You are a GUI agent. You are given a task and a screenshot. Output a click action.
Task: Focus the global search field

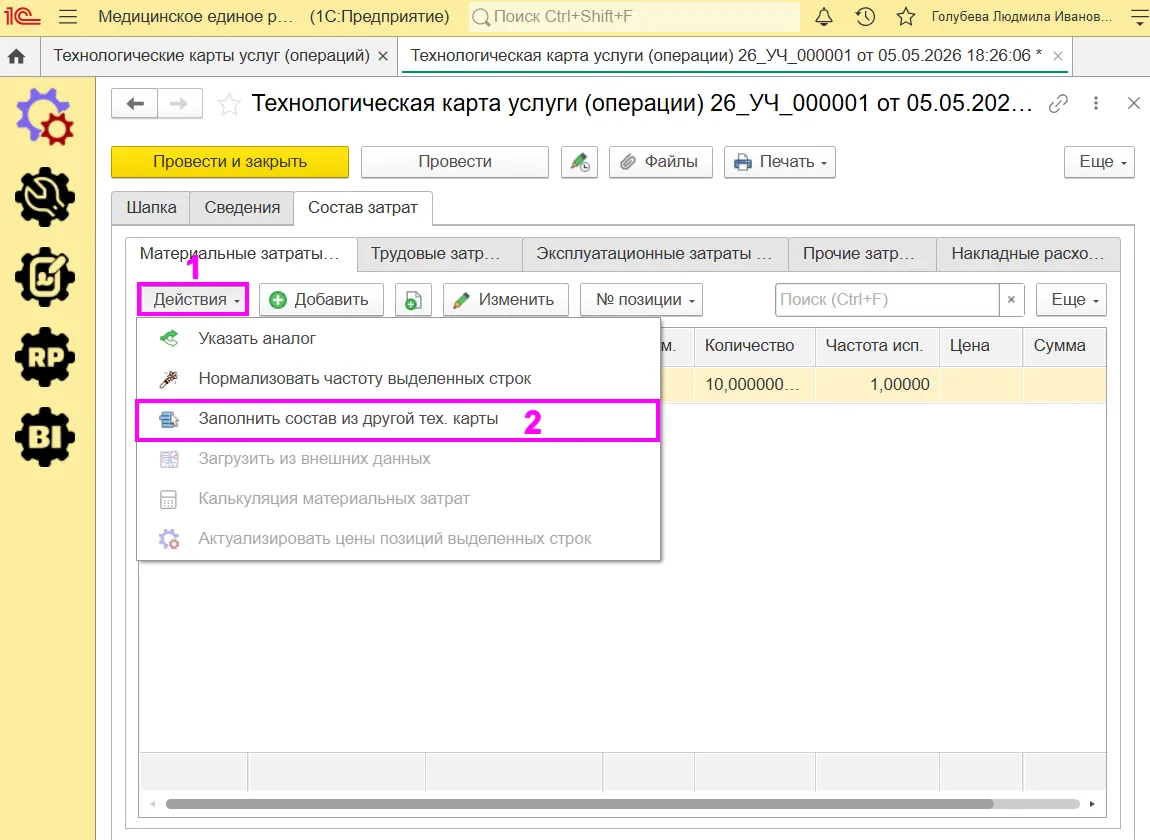click(x=634, y=17)
